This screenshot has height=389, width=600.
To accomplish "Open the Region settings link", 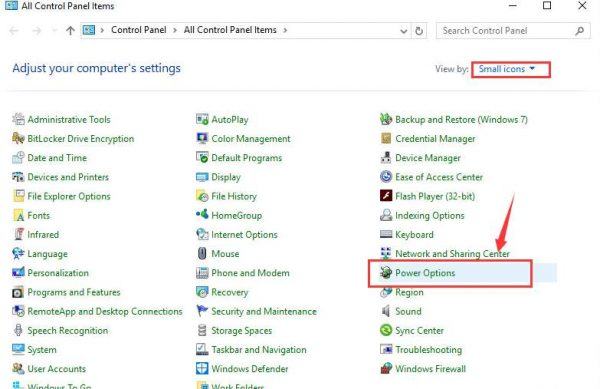I will coord(409,293).
